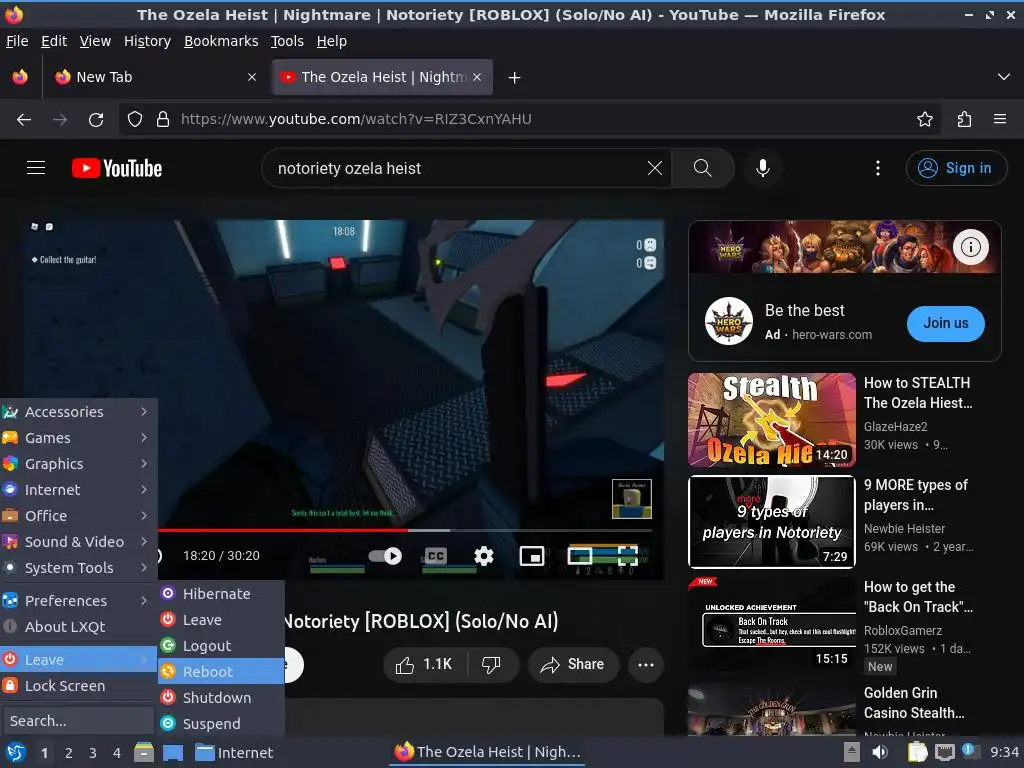Like the video with thumbs up

(424, 665)
